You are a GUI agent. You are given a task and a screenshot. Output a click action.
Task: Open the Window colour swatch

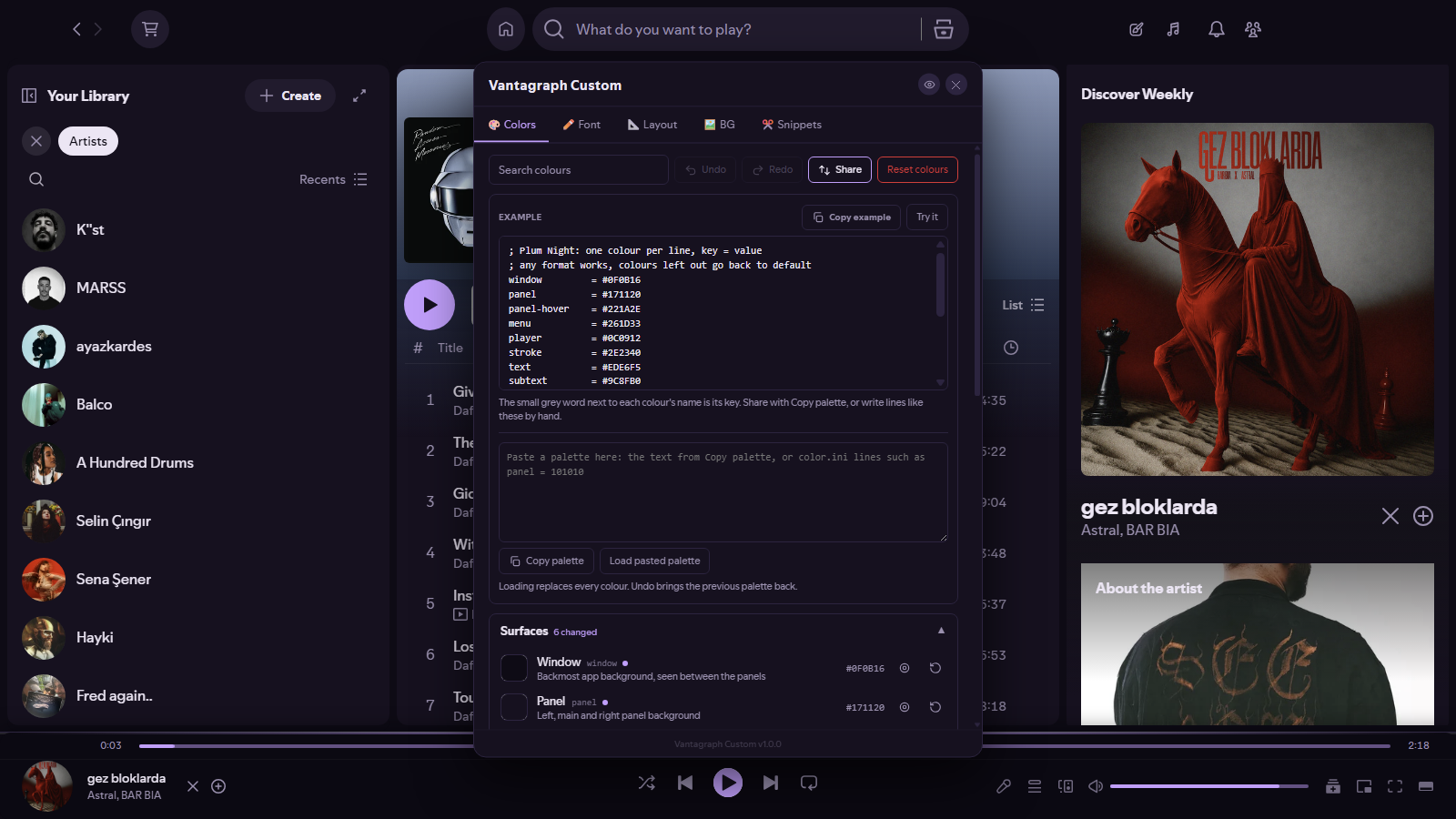tap(514, 668)
